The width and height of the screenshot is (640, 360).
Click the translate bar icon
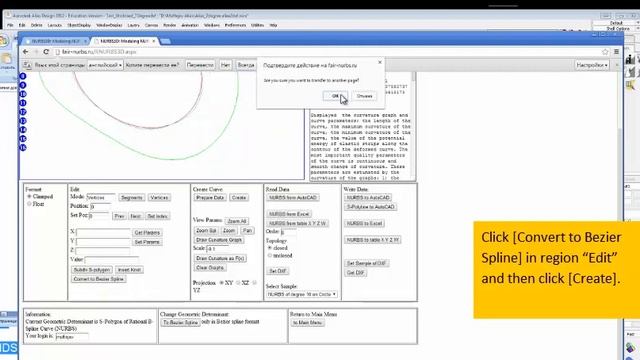coord(27,65)
